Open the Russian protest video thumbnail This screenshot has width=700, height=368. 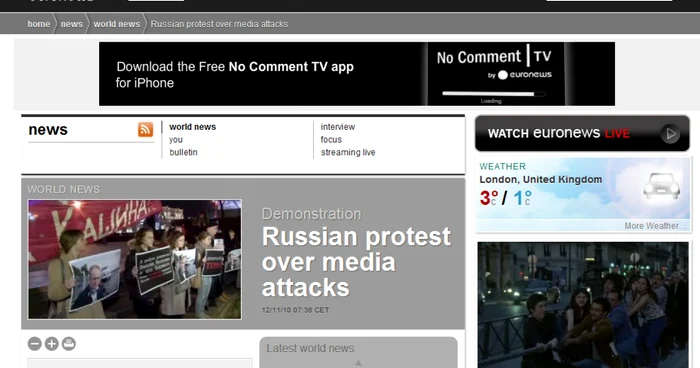click(x=134, y=259)
